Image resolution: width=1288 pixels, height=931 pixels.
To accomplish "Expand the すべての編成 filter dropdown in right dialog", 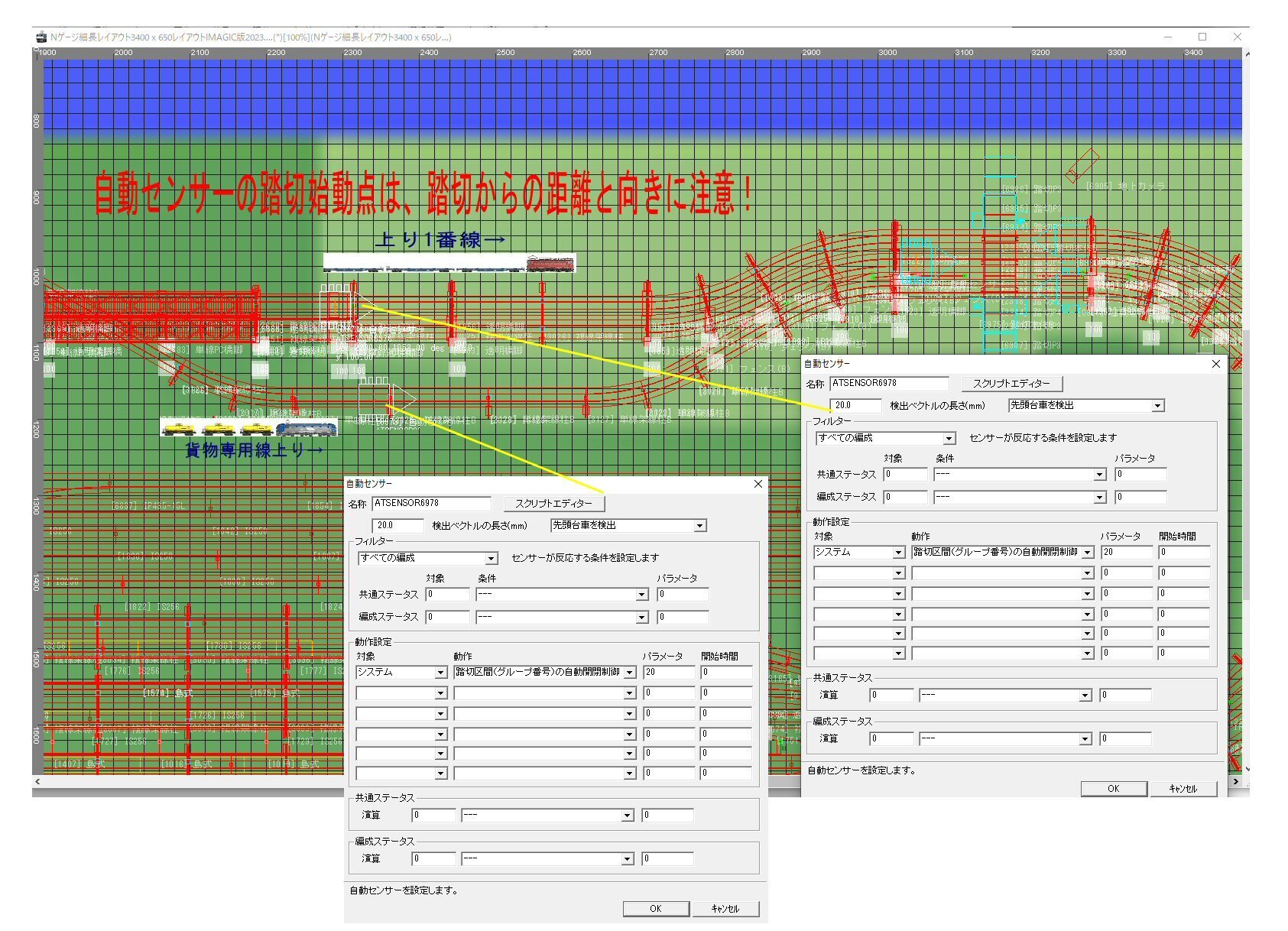I will tap(950, 438).
